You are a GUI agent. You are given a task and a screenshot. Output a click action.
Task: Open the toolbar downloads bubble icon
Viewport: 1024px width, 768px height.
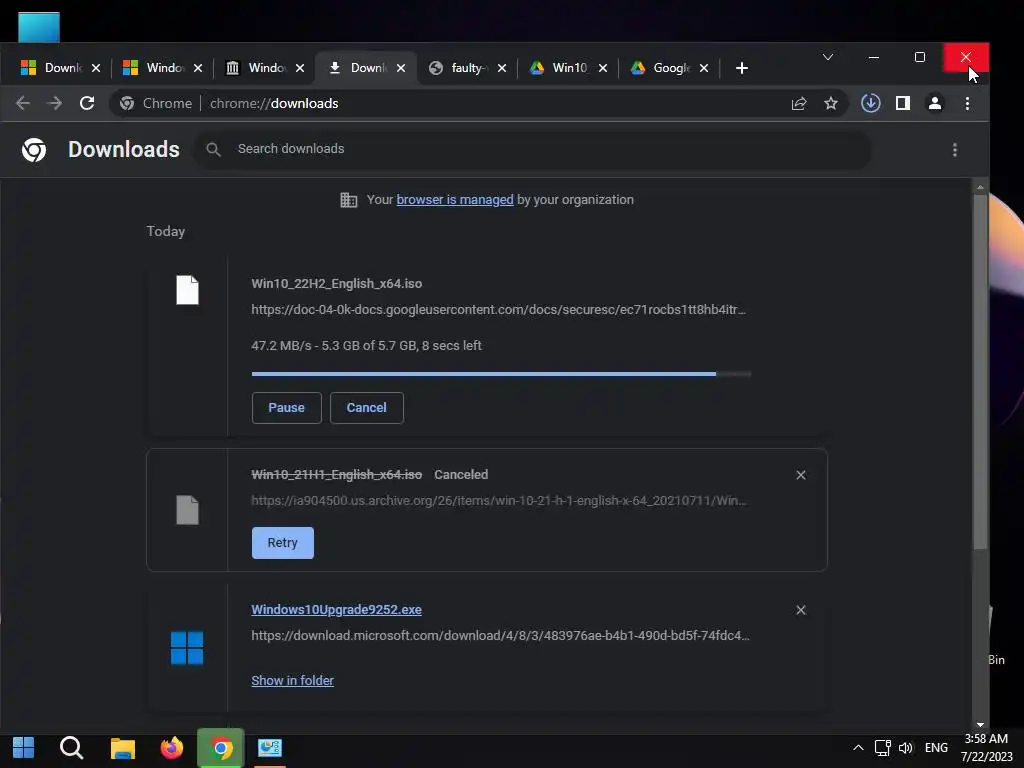pos(871,103)
